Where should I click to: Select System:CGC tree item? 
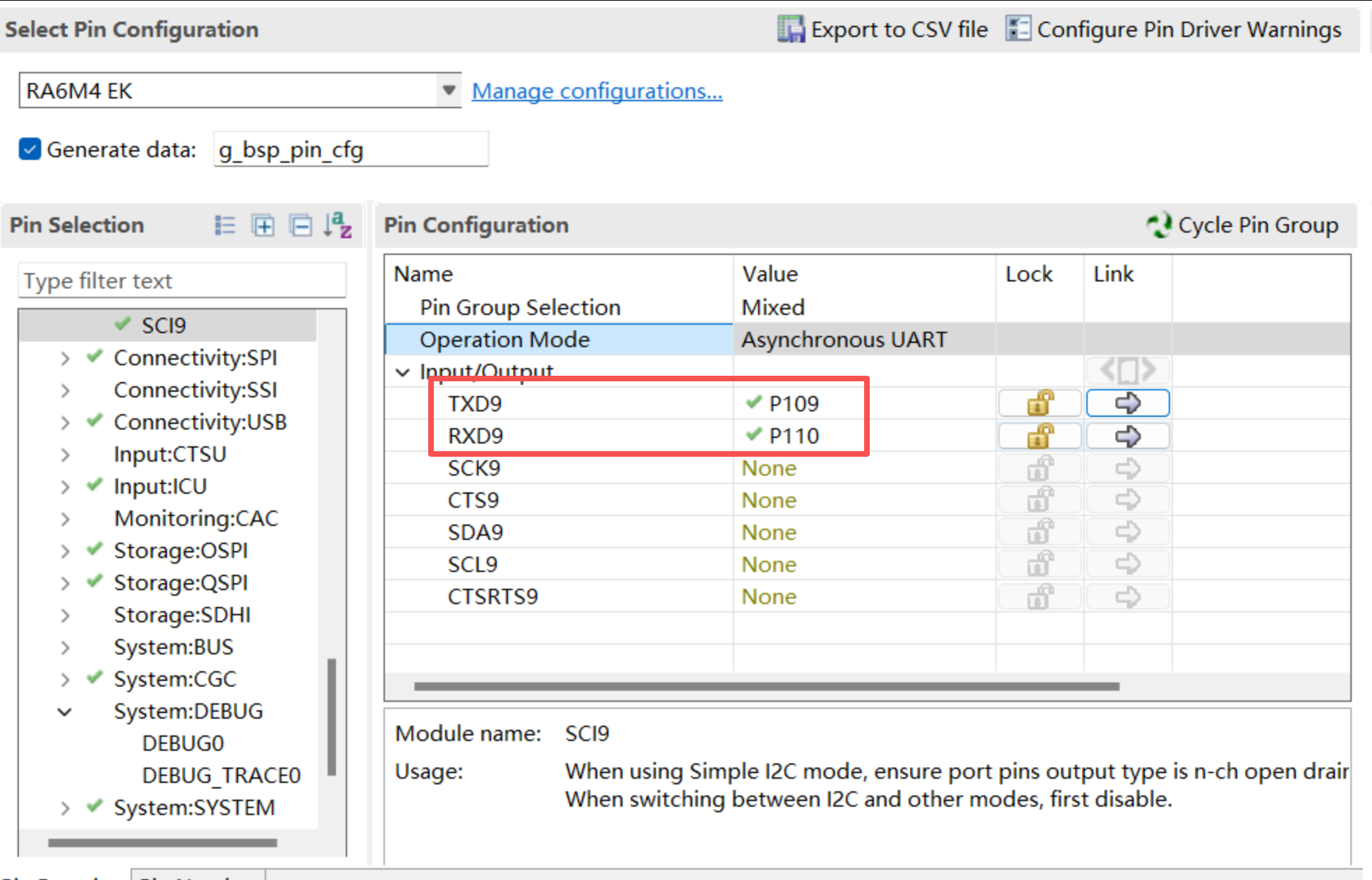[x=175, y=679]
